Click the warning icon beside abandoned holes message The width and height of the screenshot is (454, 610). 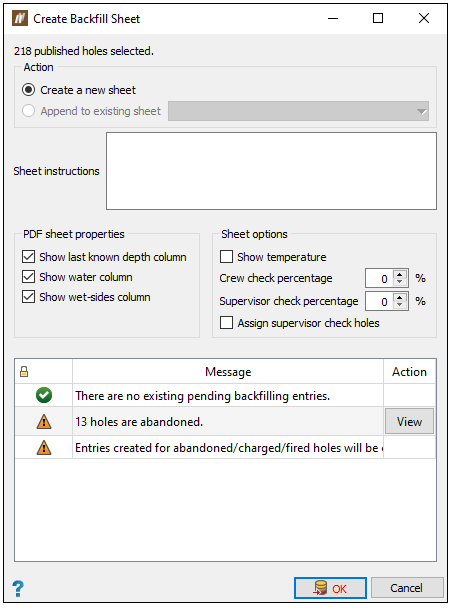tap(44, 421)
